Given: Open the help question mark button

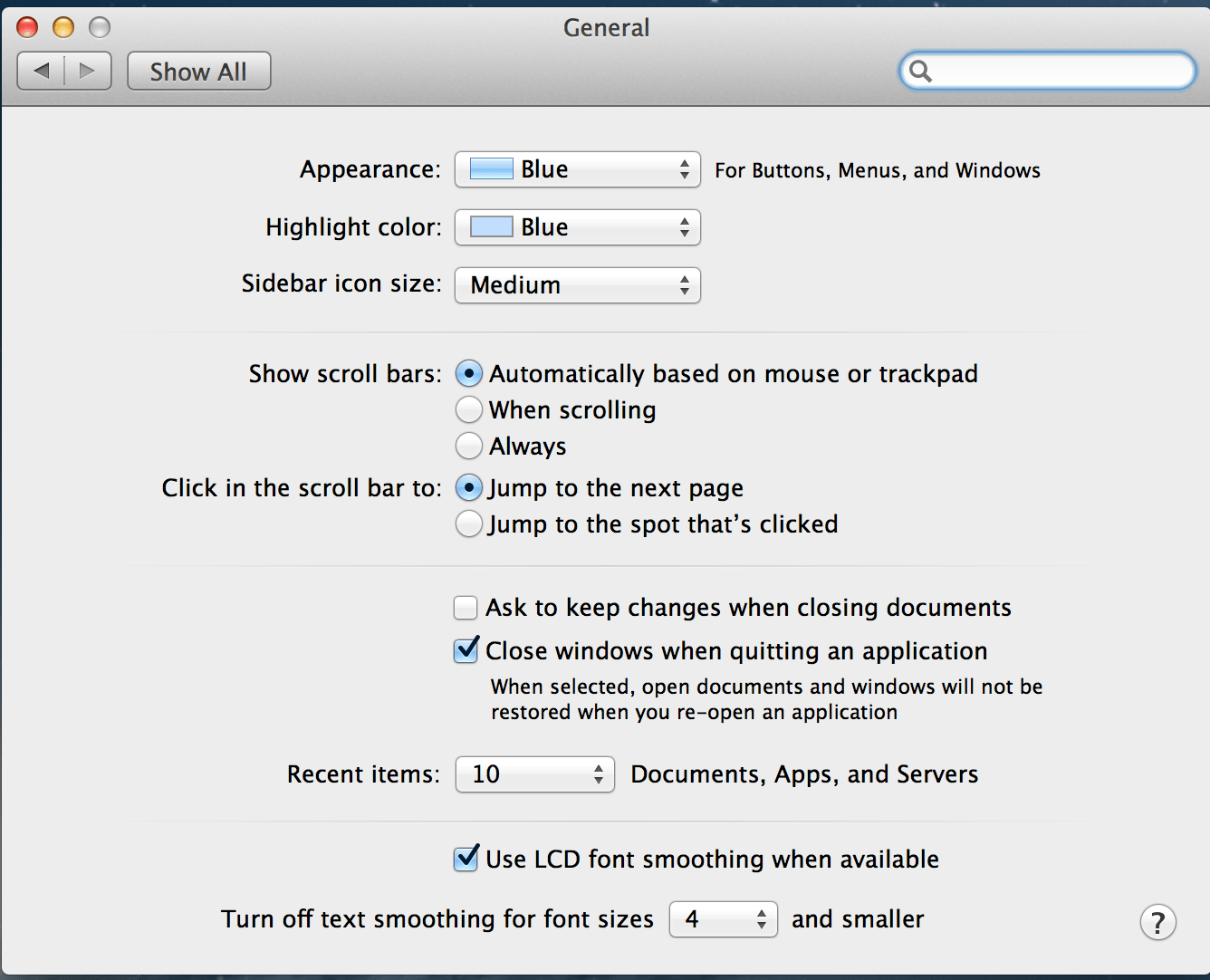Looking at the screenshot, I should pos(1157,922).
